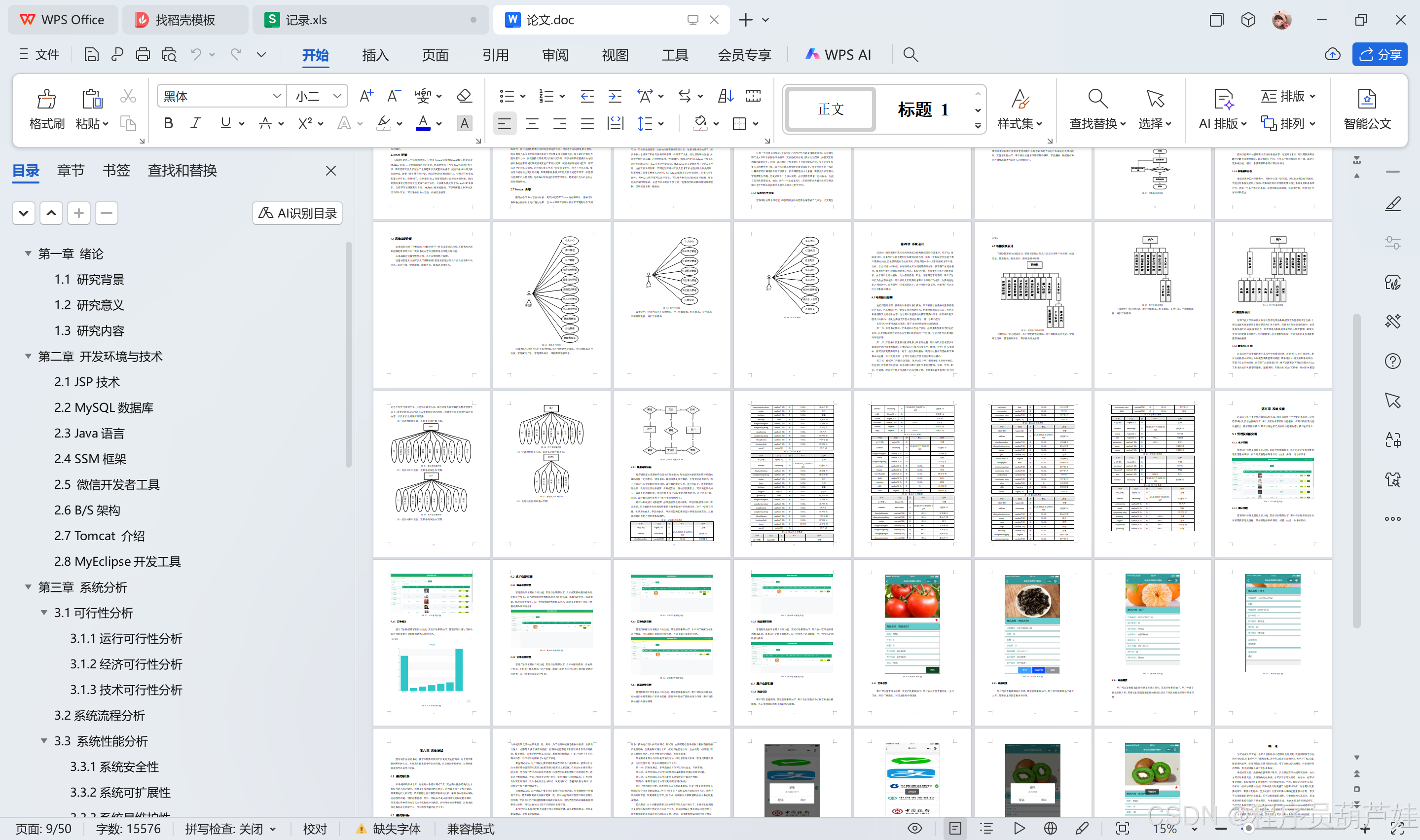Click the Cut scissors icon
1420x840 pixels.
128,96
